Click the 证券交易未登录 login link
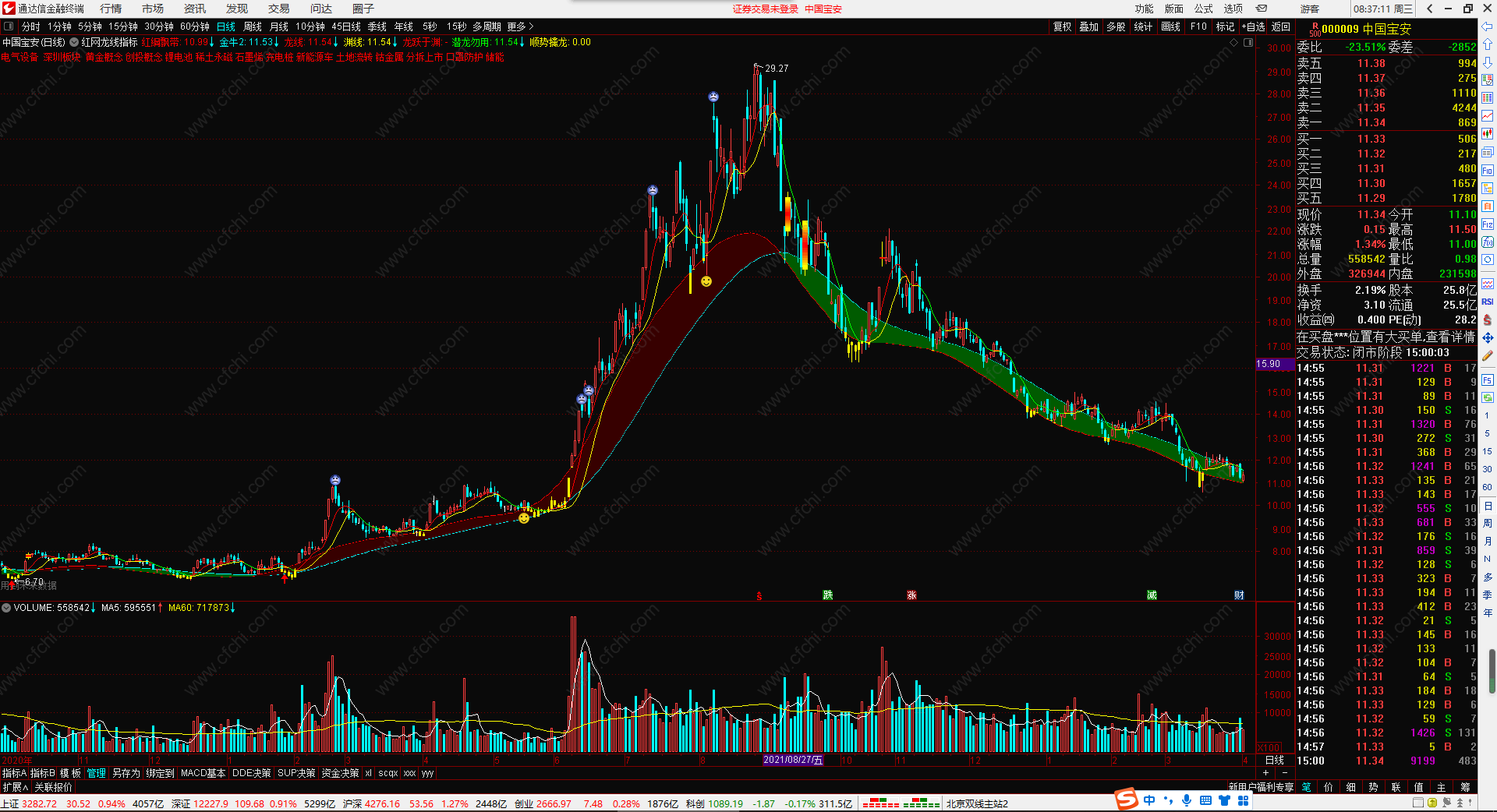This screenshot has height=812, width=1497. pyautogui.click(x=765, y=9)
